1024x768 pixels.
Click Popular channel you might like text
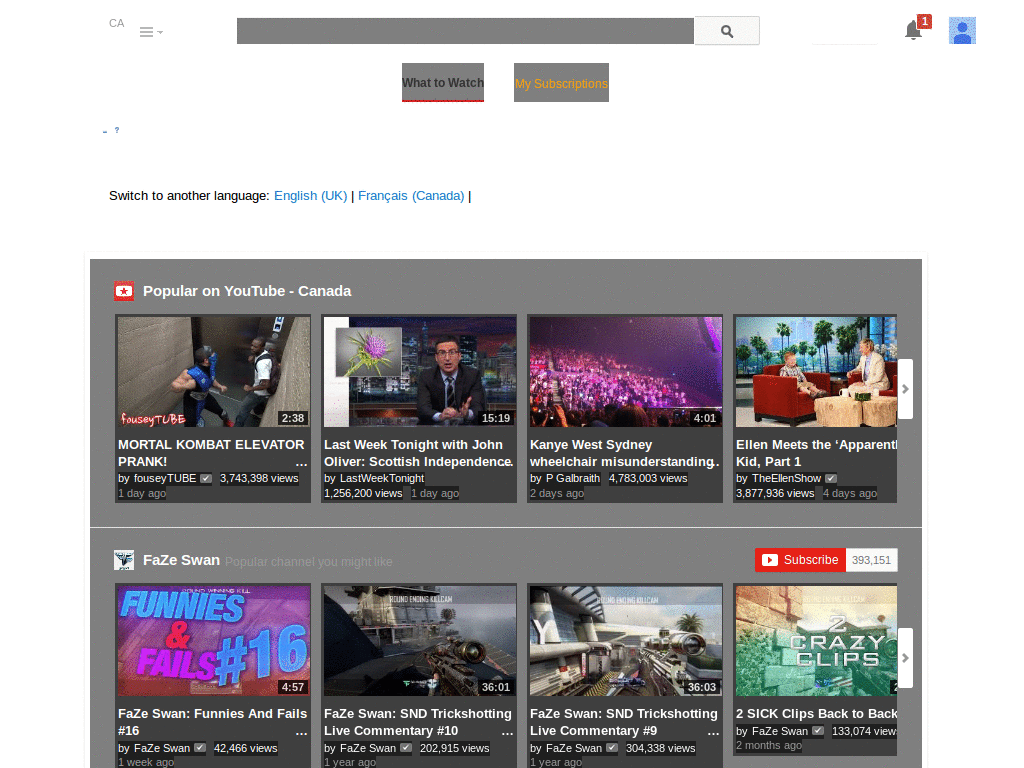(308, 562)
